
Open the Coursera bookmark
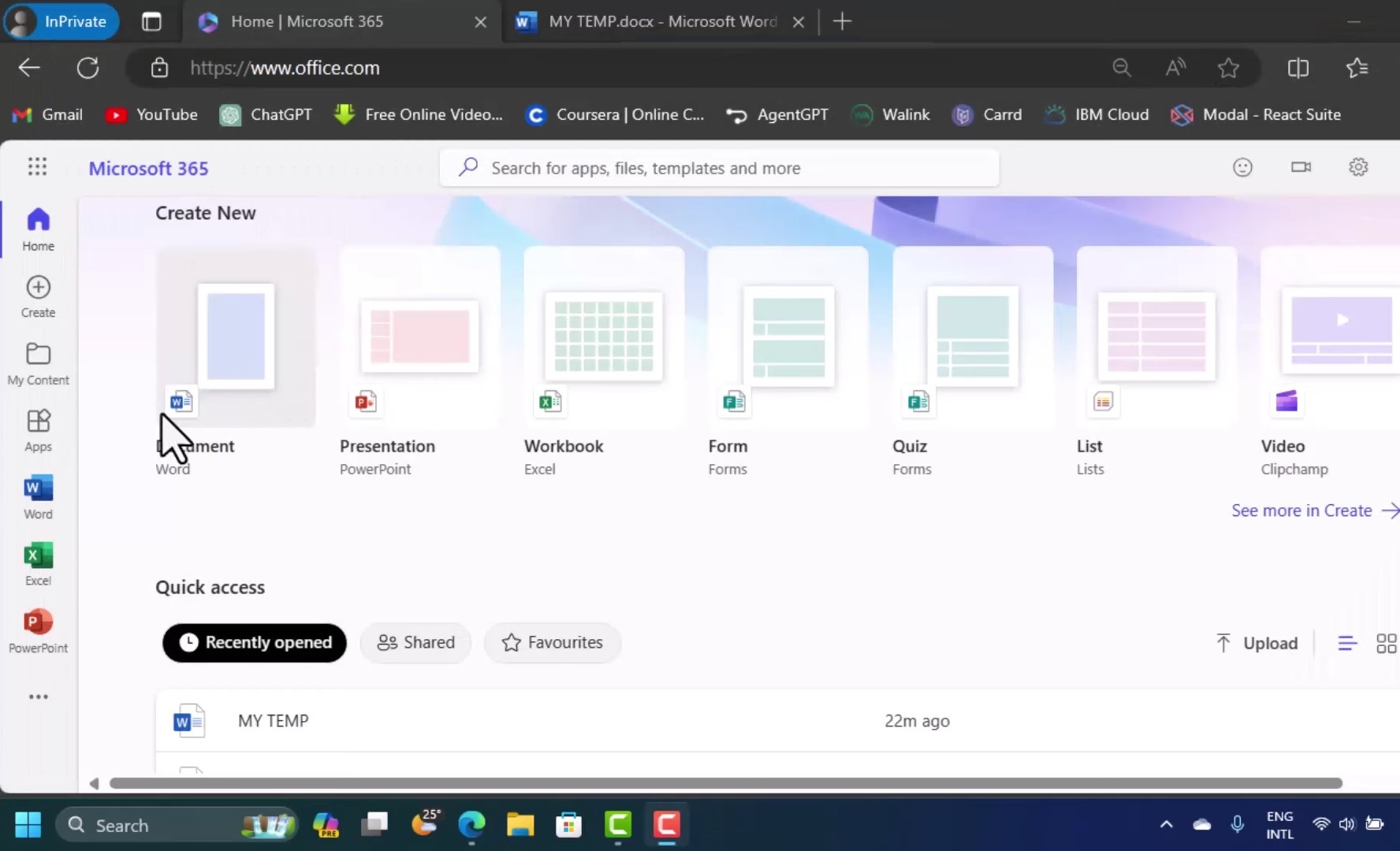point(615,115)
